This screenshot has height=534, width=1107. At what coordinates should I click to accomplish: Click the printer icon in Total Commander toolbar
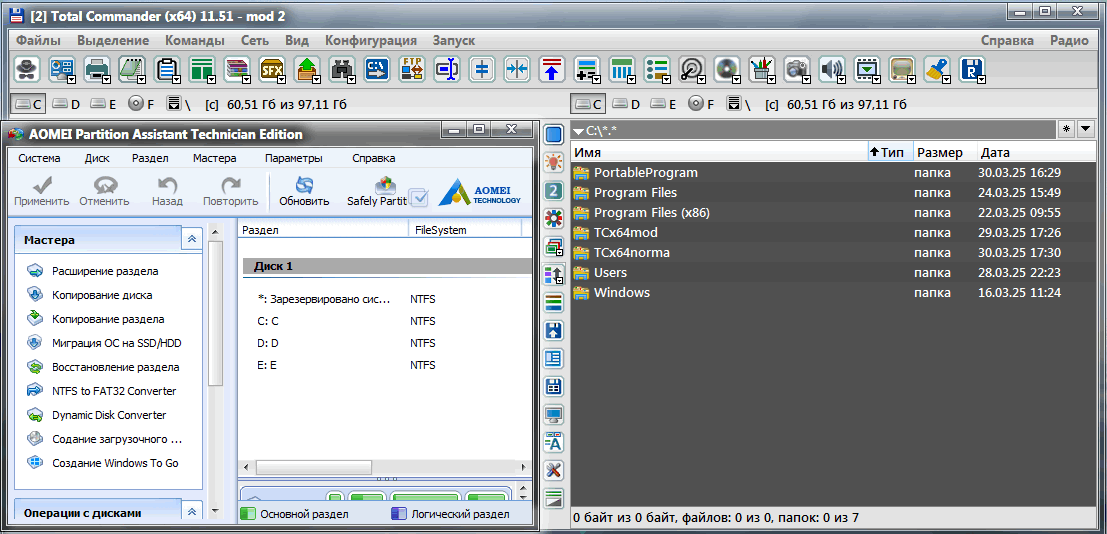[x=96, y=69]
